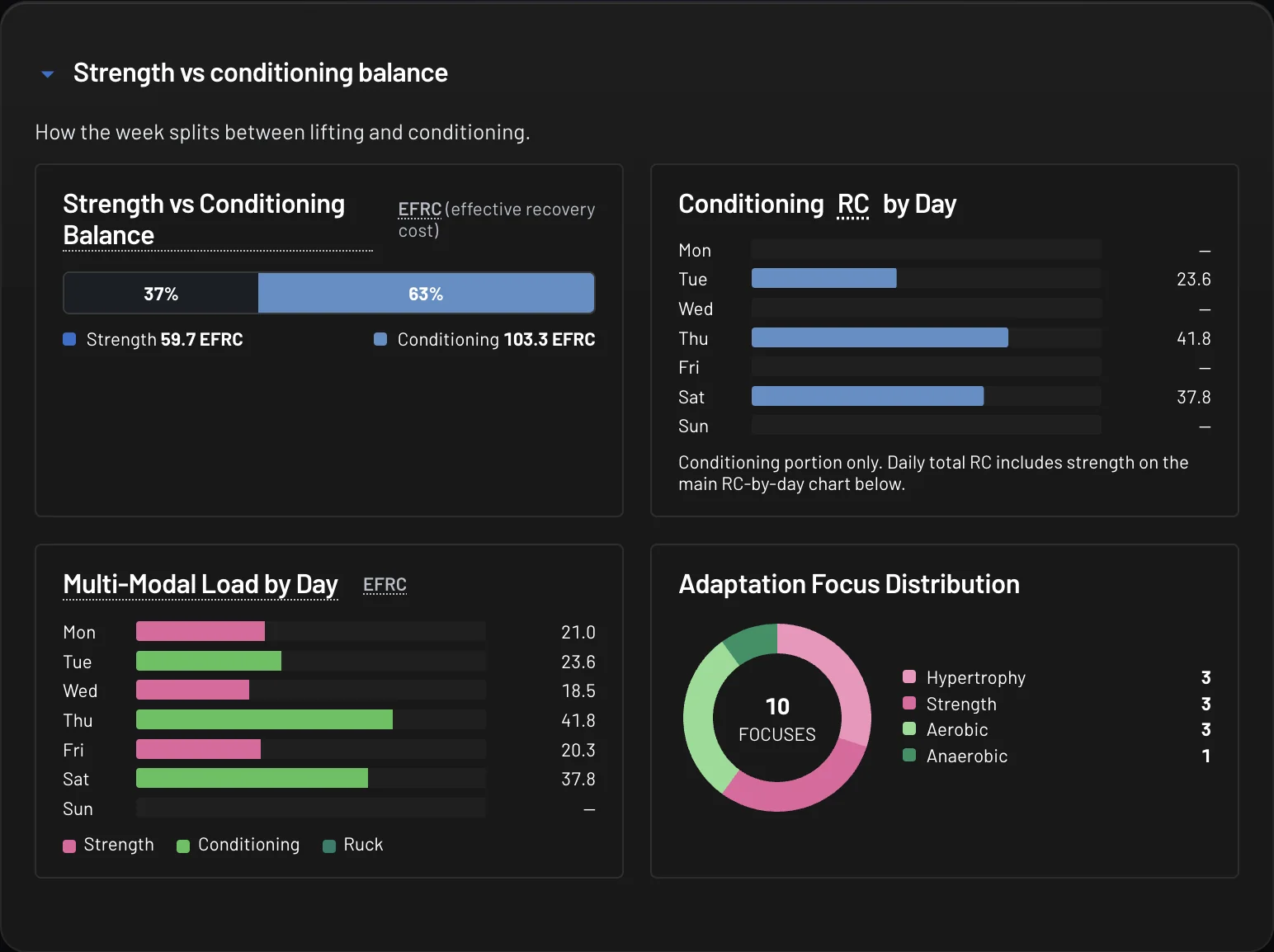The height and width of the screenshot is (952, 1274).
Task: Click the Multi-Modal Load by Day title
Action: point(201,584)
